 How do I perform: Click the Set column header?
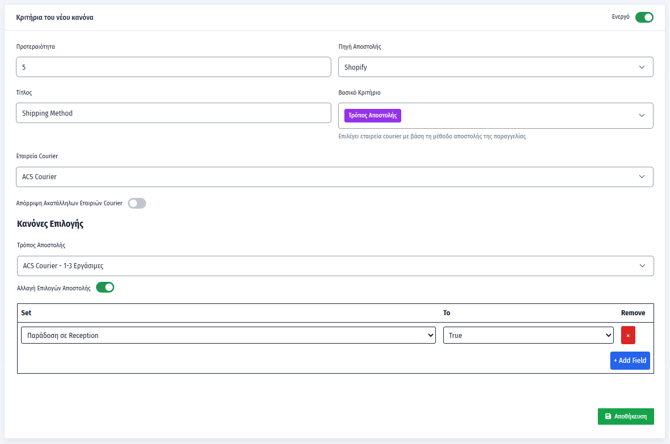[26, 313]
